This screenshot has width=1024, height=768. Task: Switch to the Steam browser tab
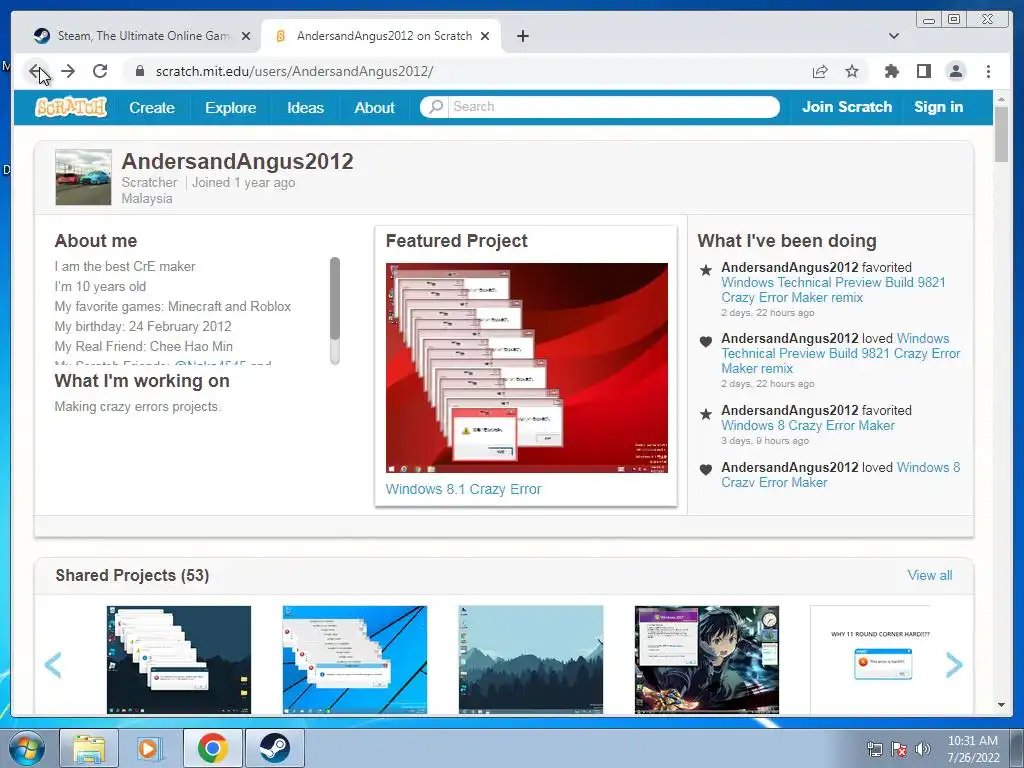pyautogui.click(x=140, y=36)
